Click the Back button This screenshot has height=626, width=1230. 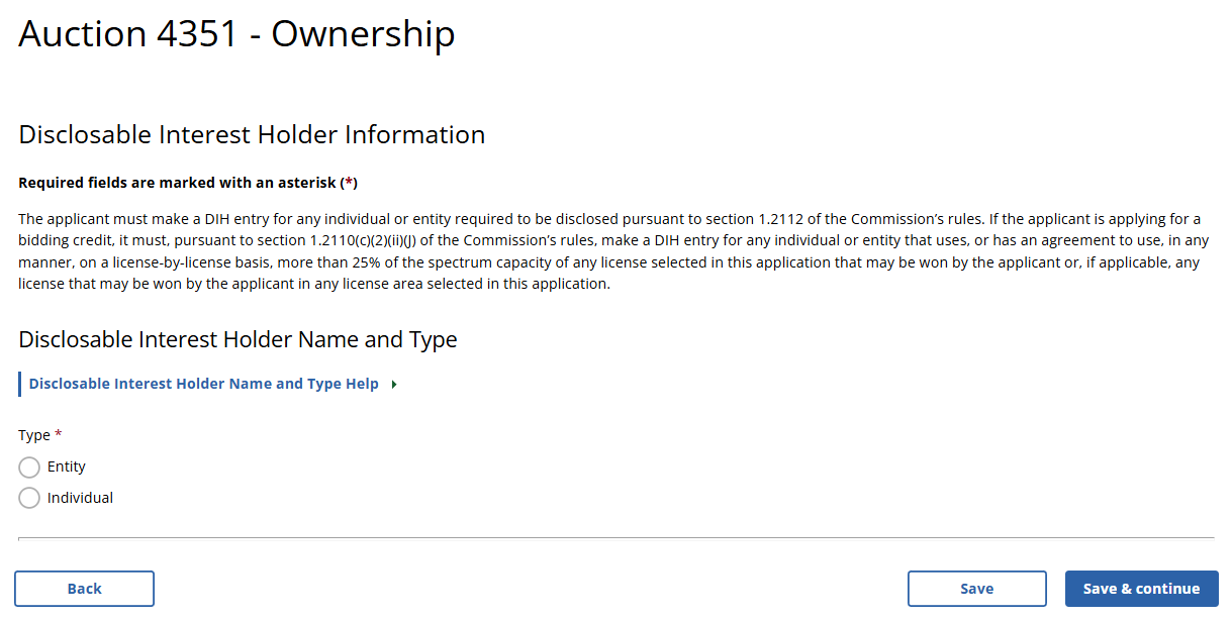pyautogui.click(x=84, y=589)
